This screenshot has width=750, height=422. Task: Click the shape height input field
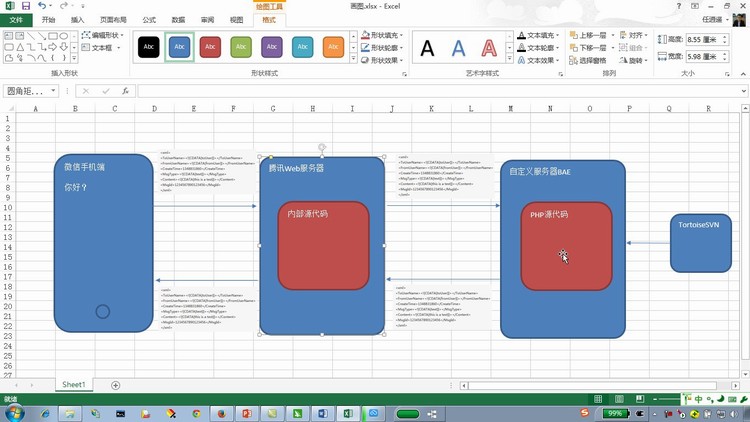[703, 40]
